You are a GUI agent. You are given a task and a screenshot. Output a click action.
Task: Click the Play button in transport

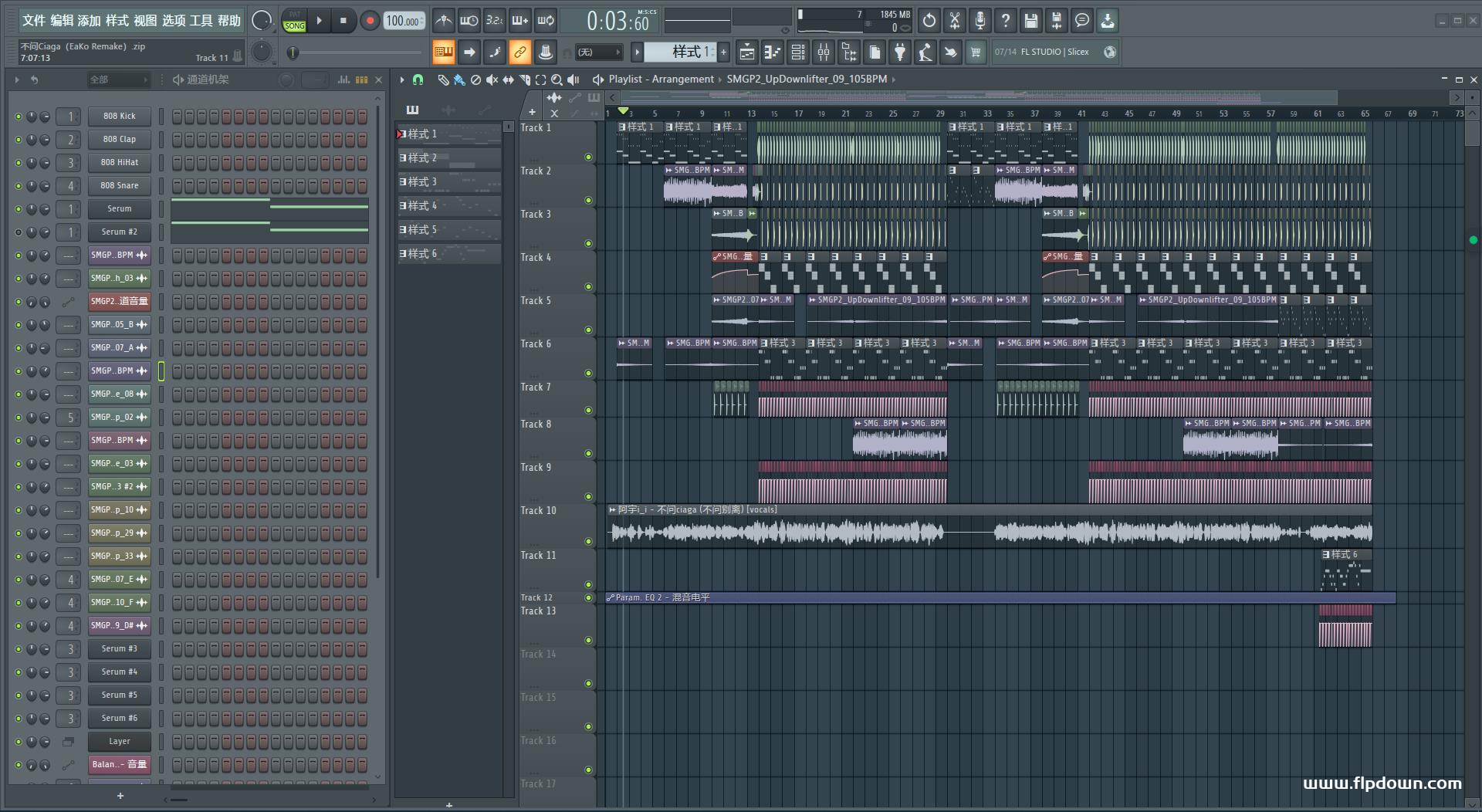point(319,21)
